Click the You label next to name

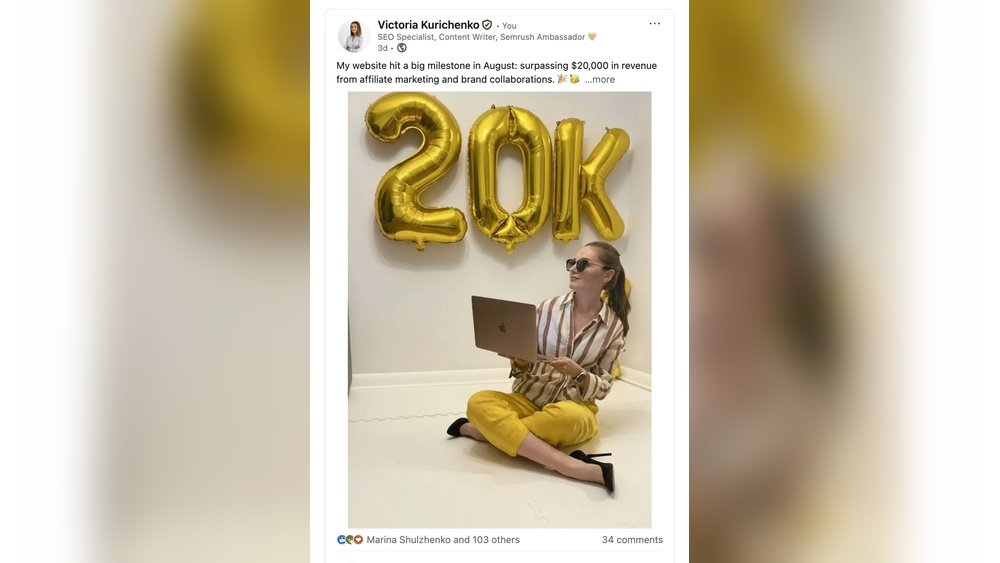[x=509, y=26]
